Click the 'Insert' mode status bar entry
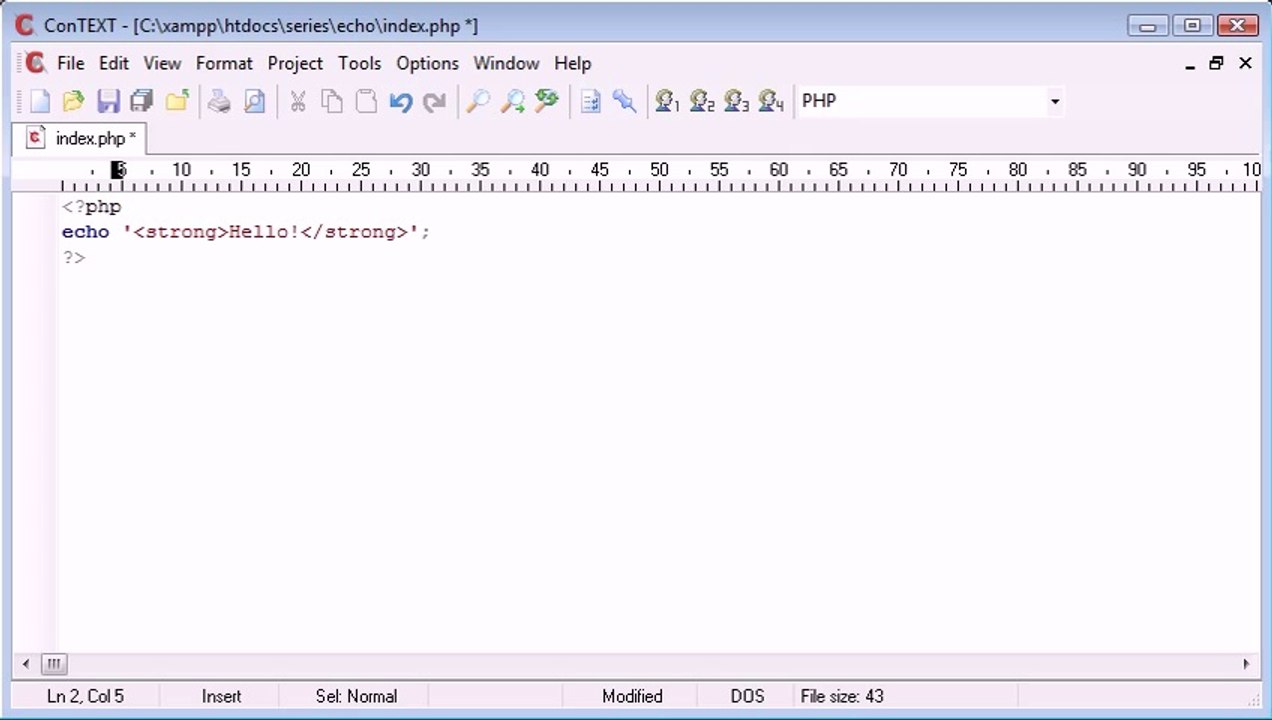This screenshot has width=1272, height=720. pyautogui.click(x=221, y=696)
